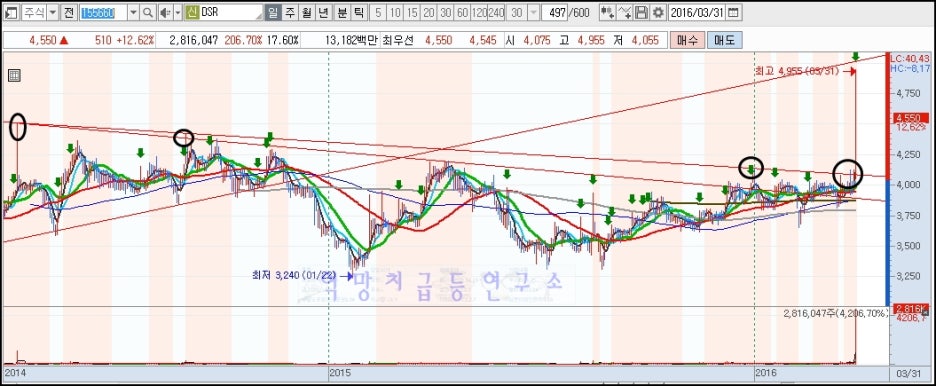
Task: Toggle the 일 daily period button
Action: [272, 12]
